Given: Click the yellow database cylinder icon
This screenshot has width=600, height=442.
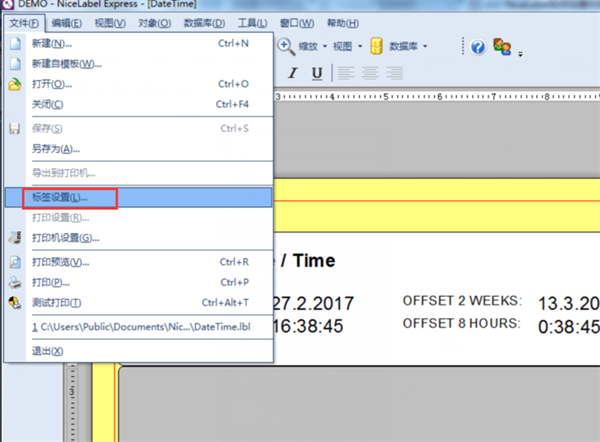Looking at the screenshot, I should pyautogui.click(x=377, y=46).
